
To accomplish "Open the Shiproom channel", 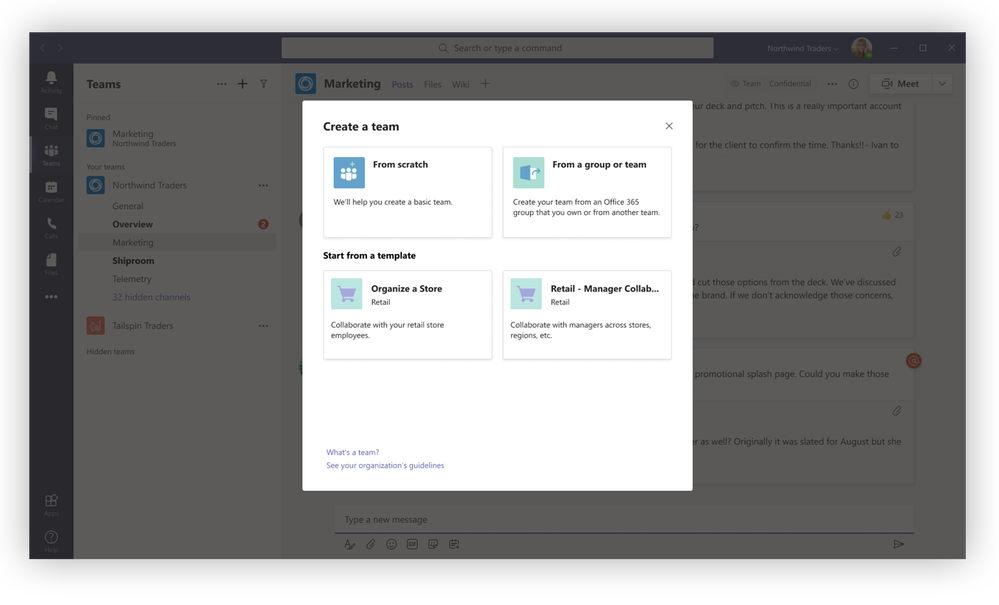I will point(133,260).
